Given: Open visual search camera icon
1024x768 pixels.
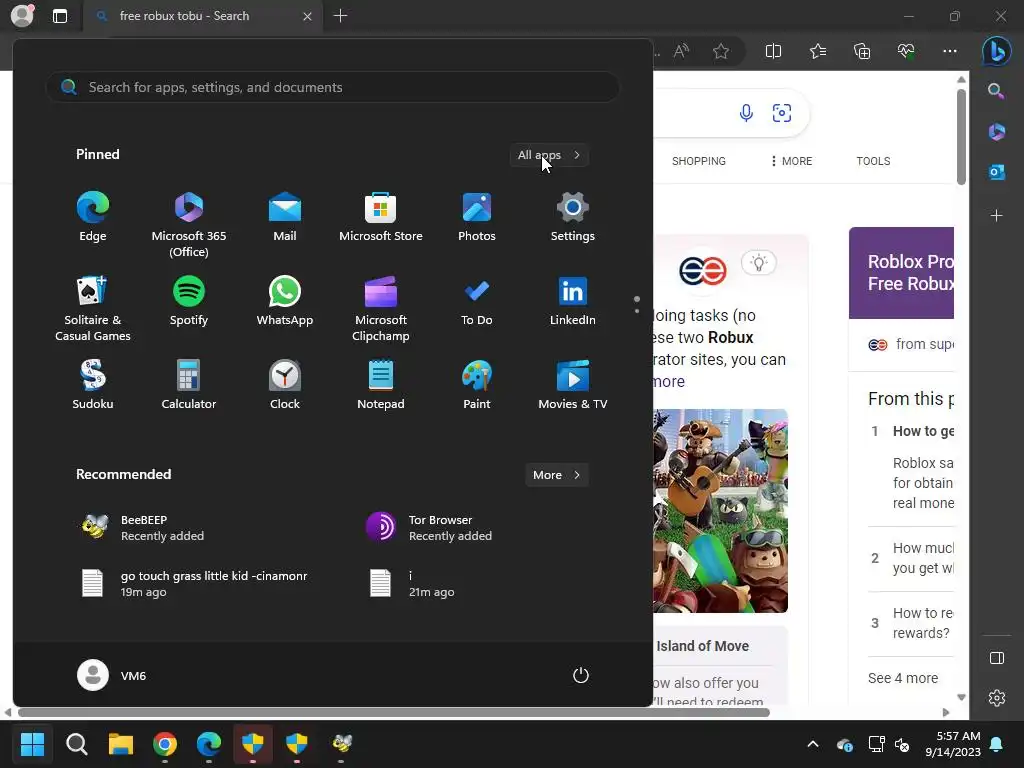Looking at the screenshot, I should [x=782, y=113].
